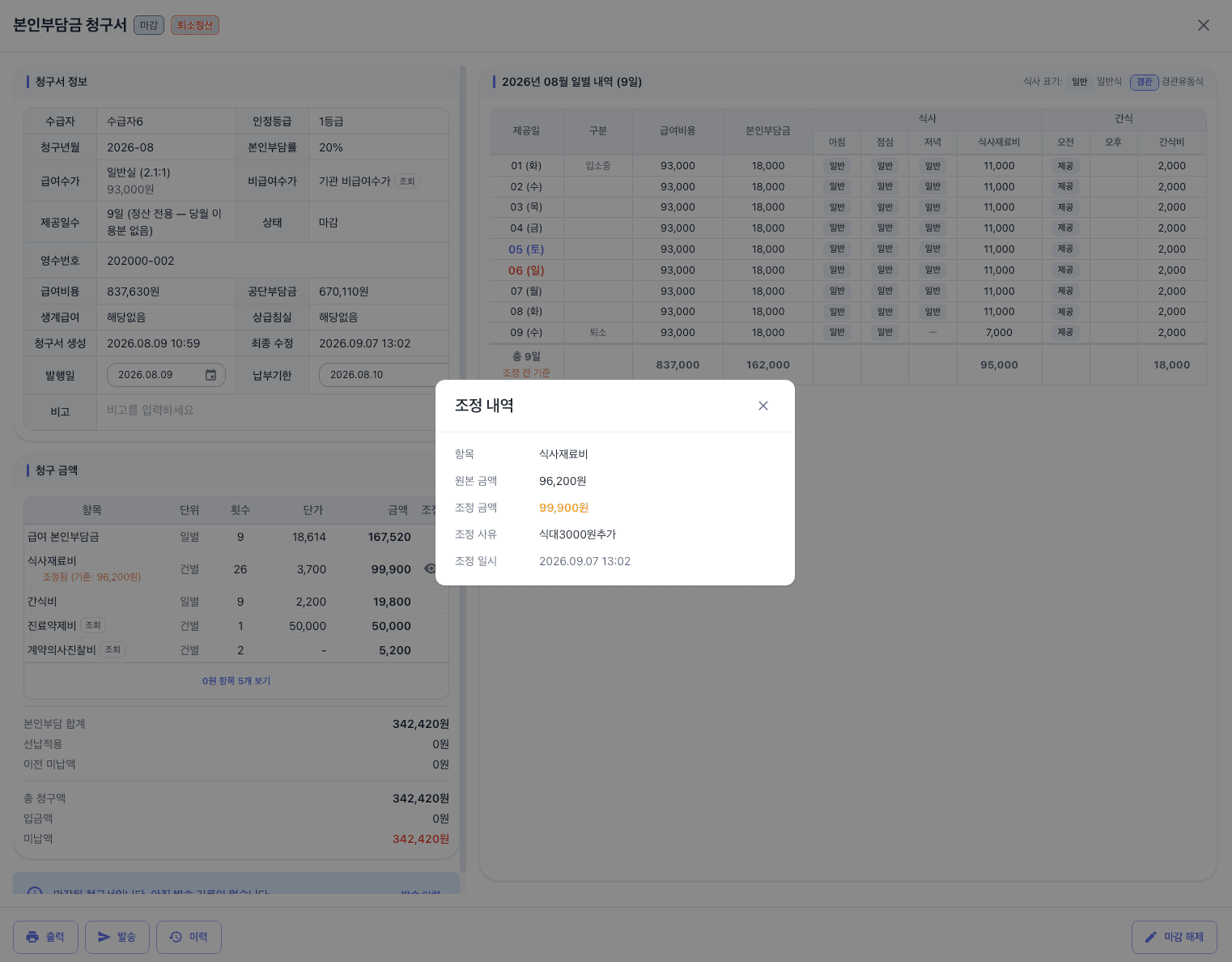Close the 본인부담금 청구서 window
1232x962 pixels.
[1204, 25]
